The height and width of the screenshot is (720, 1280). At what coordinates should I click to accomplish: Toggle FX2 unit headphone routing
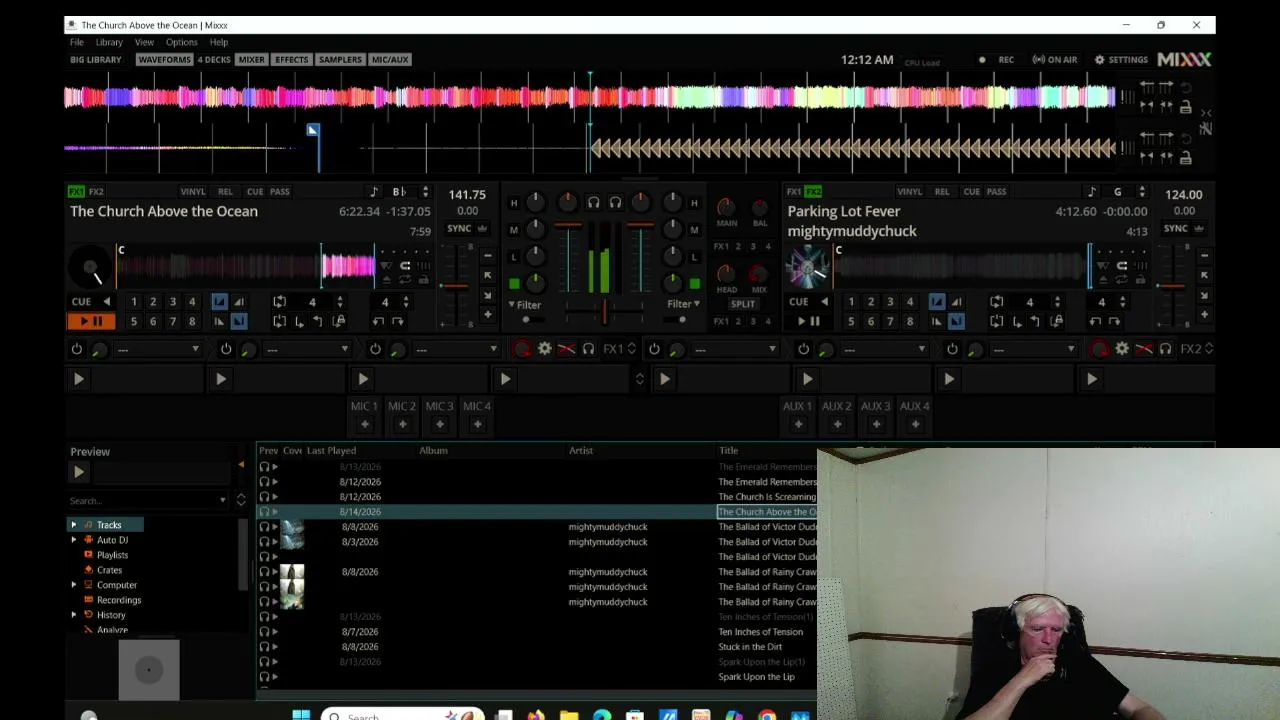[x=1165, y=349]
